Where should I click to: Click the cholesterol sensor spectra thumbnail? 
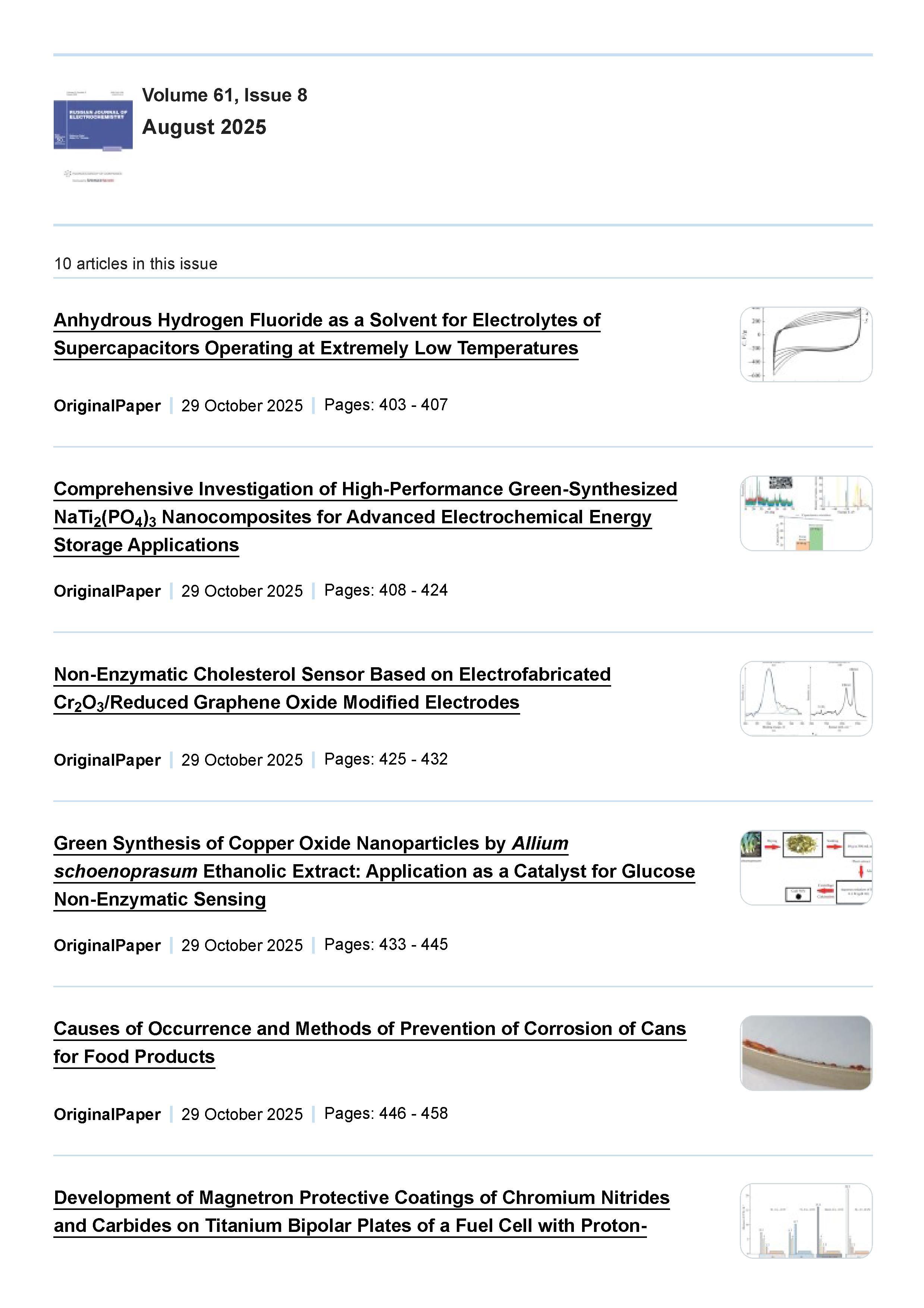coord(805,699)
